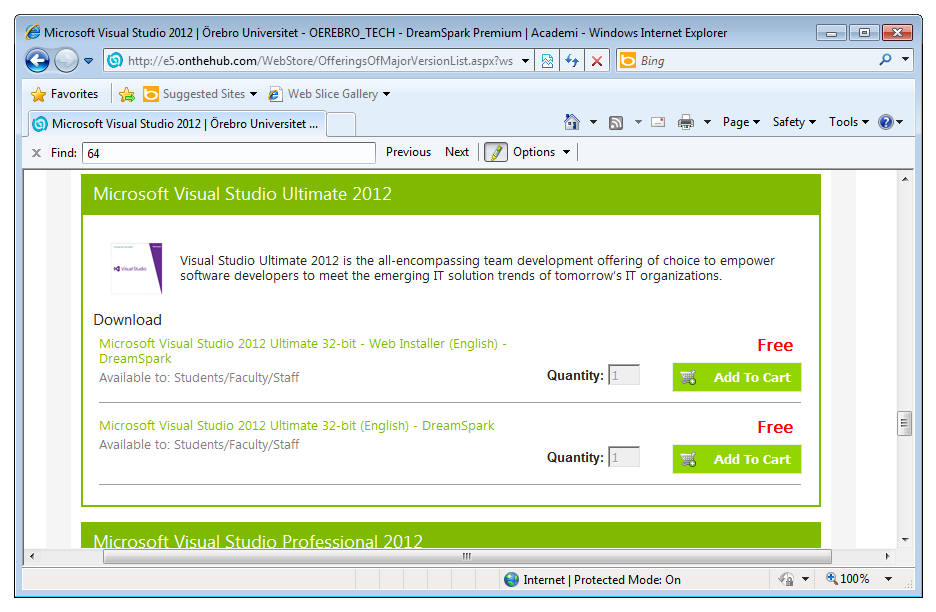Open the Page menu

tap(741, 122)
